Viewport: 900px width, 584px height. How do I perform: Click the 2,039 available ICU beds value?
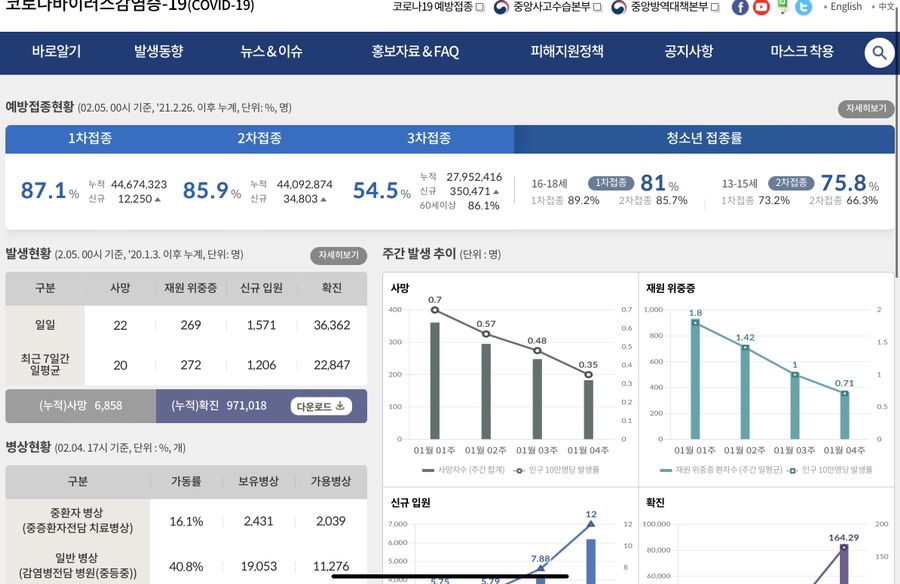coord(331,521)
